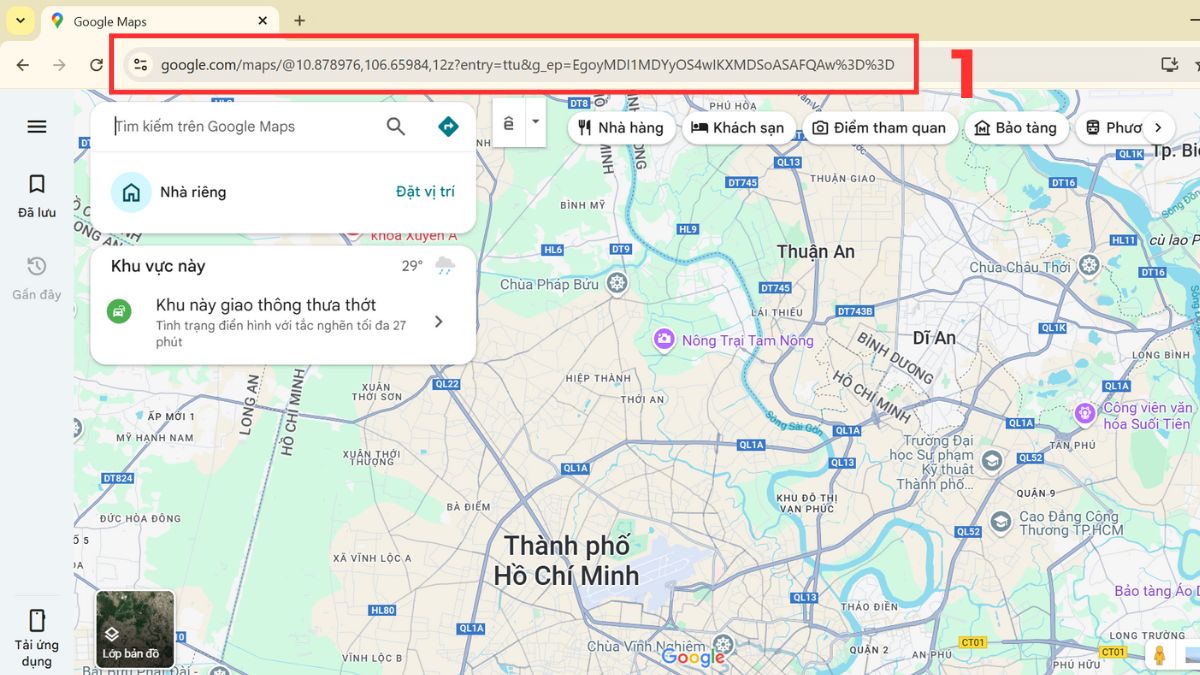Screen dimensions: 1200x675
Task: Open the Gần đây recent history
Action: pyautogui.click(x=37, y=278)
